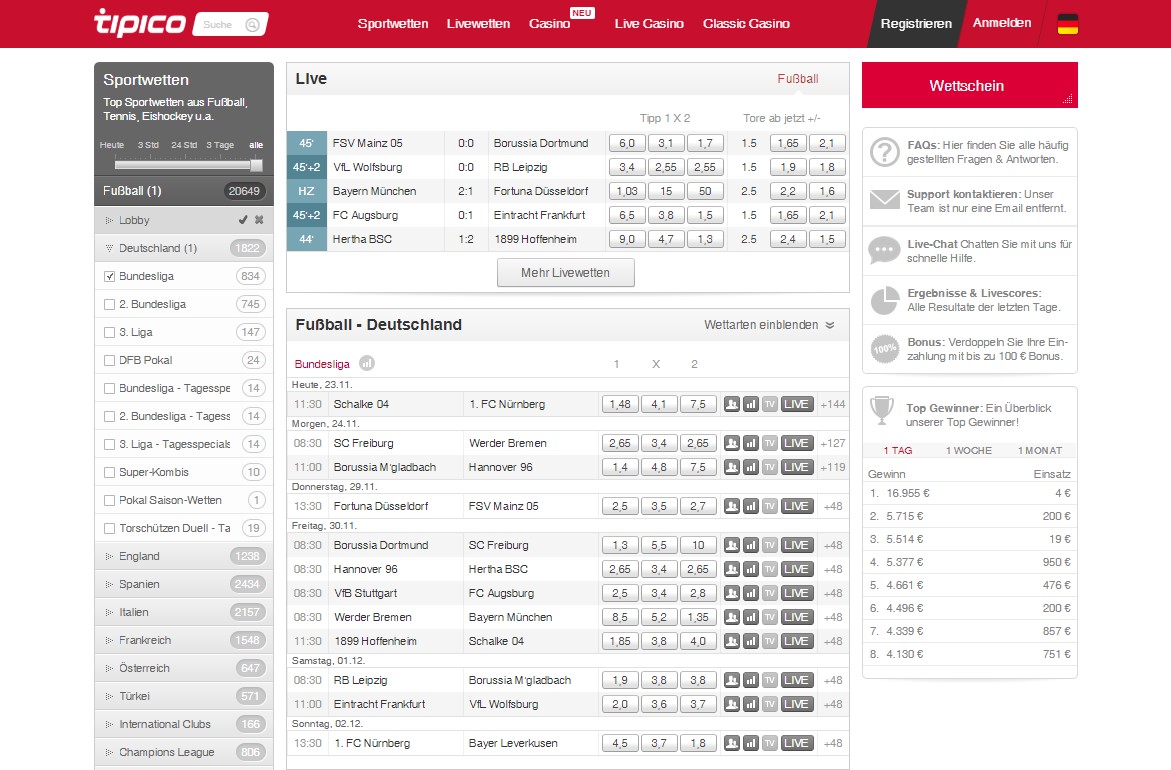
Task: Open the Wettschein bet slip
Action: (x=969, y=85)
